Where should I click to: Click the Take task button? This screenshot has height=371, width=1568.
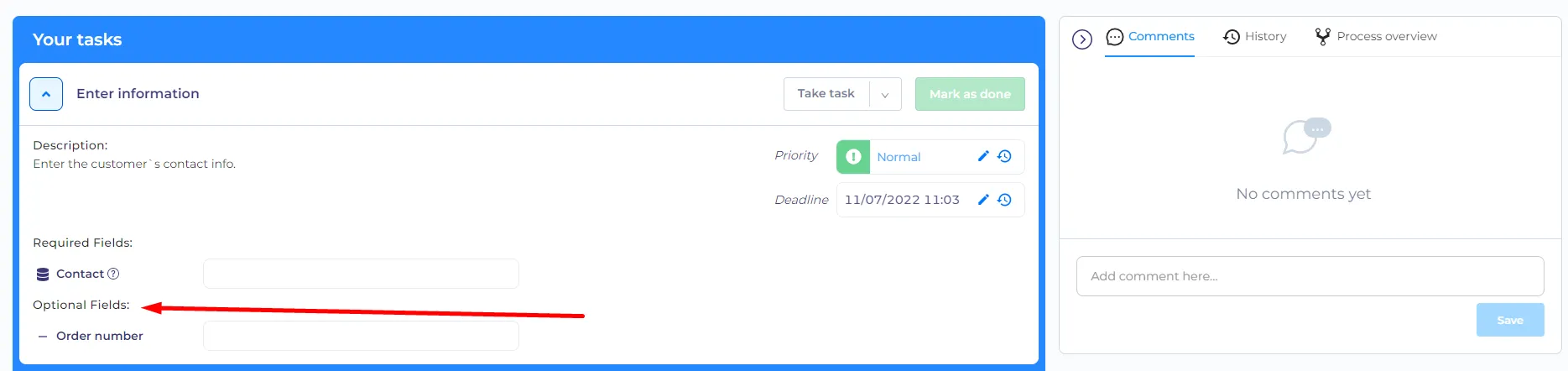[x=826, y=94]
